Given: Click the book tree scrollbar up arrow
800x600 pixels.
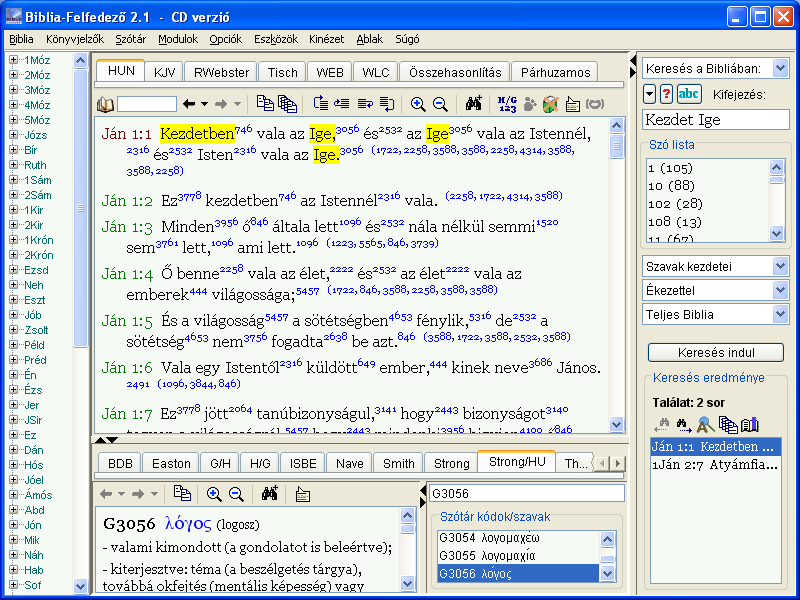Looking at the screenshot, I should pos(81,61).
